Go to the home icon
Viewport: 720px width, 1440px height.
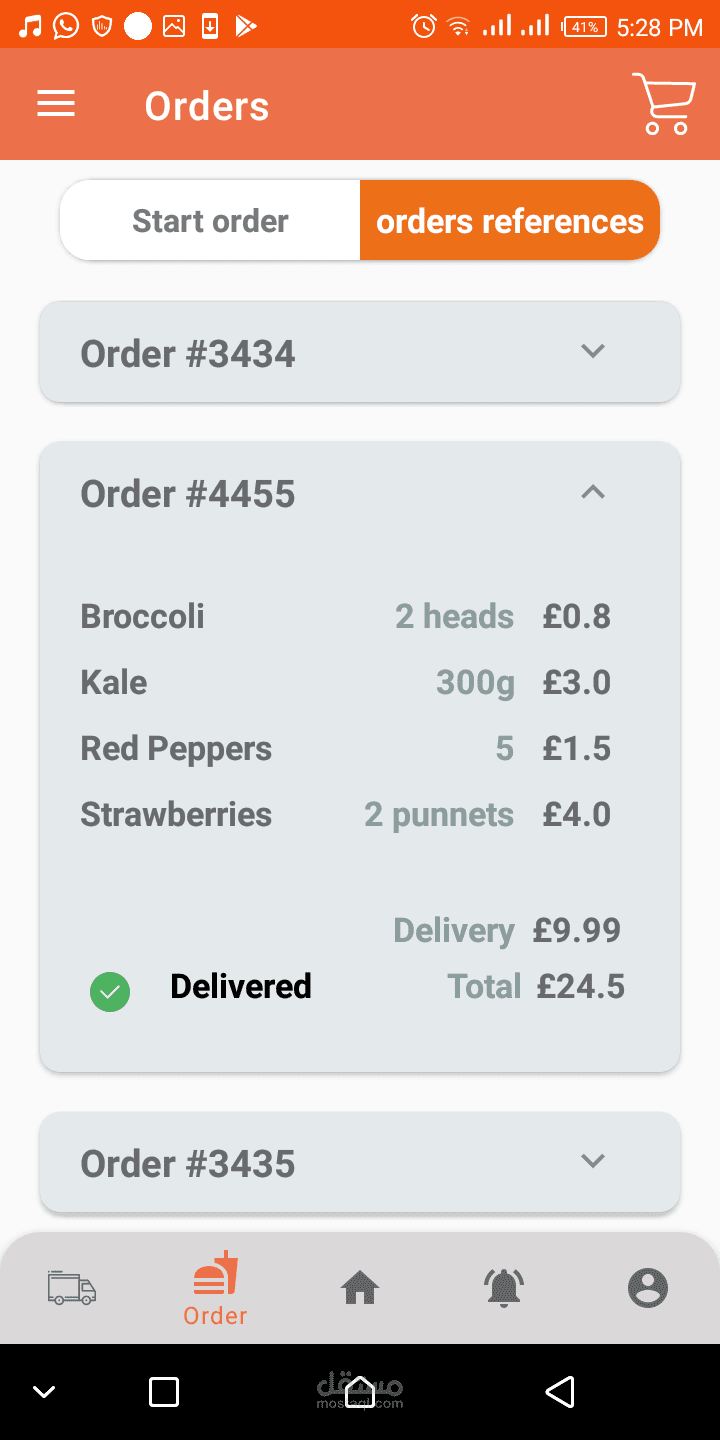point(360,1288)
